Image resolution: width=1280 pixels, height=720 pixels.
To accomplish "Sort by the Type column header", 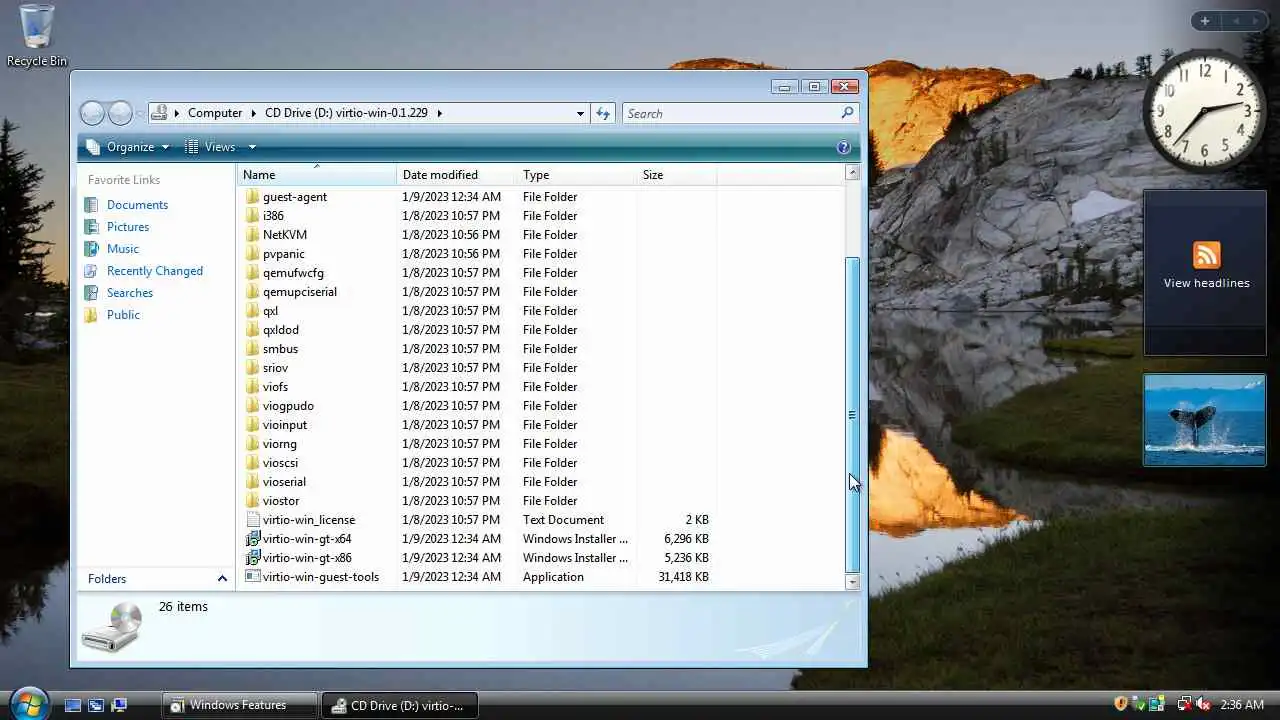I will (576, 175).
